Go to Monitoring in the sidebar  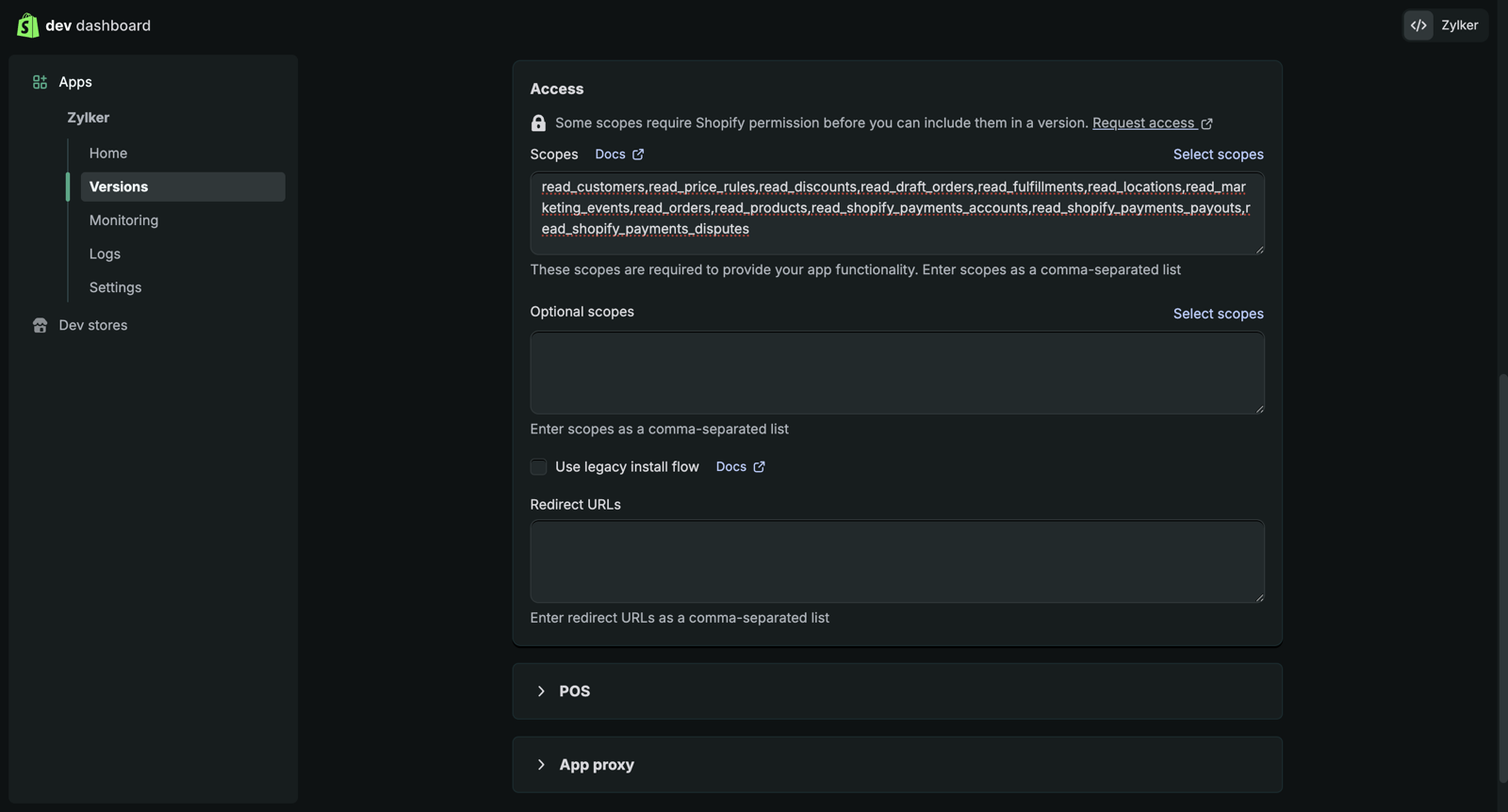(123, 220)
